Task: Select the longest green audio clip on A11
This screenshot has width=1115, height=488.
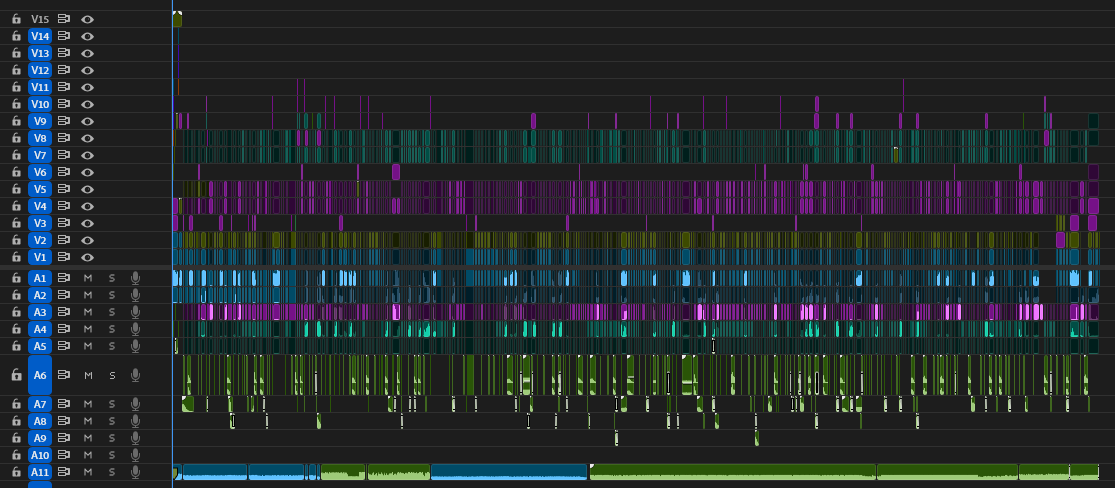Action: (732, 472)
